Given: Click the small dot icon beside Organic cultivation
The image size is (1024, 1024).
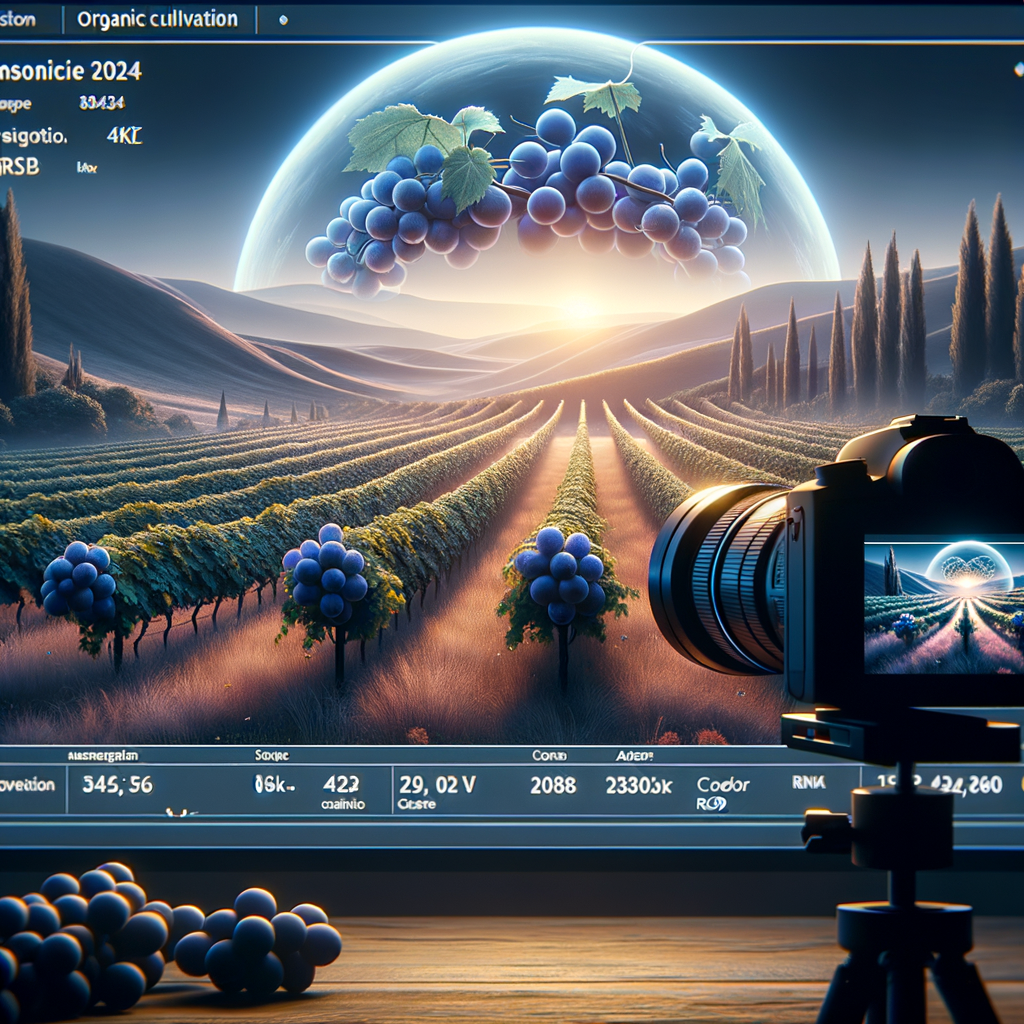Looking at the screenshot, I should (x=283, y=20).
